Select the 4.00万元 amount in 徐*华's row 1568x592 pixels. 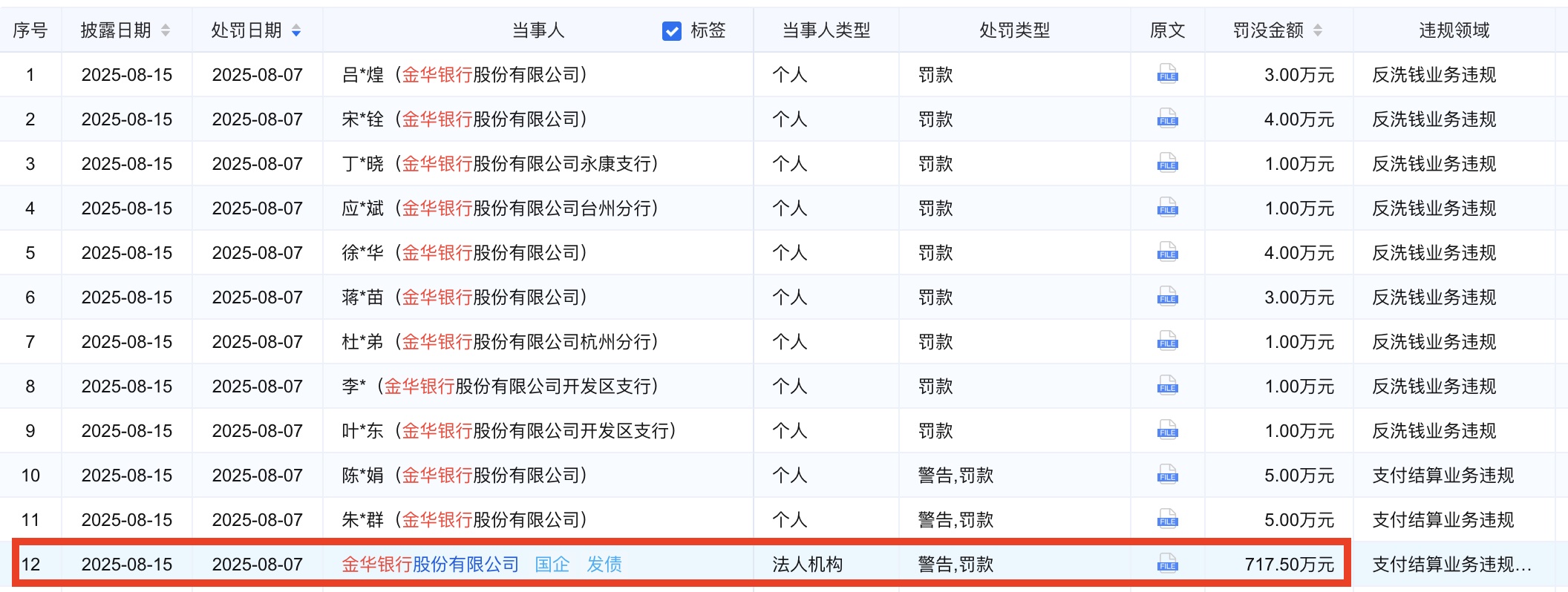[1299, 253]
